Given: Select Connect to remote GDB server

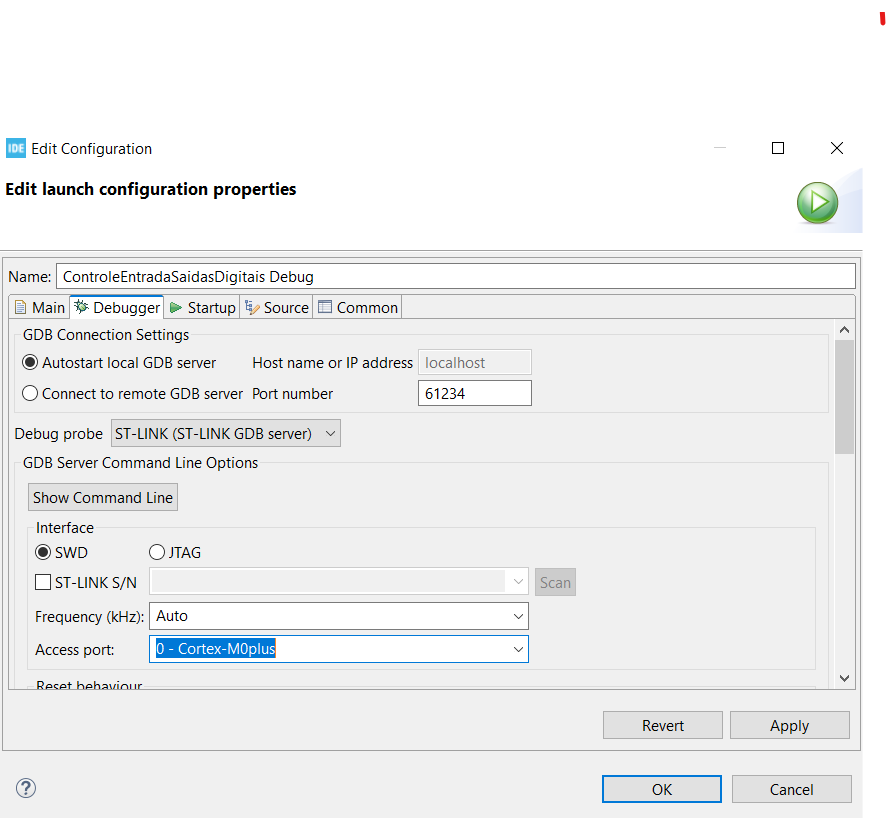Looking at the screenshot, I should pyautogui.click(x=31, y=394).
